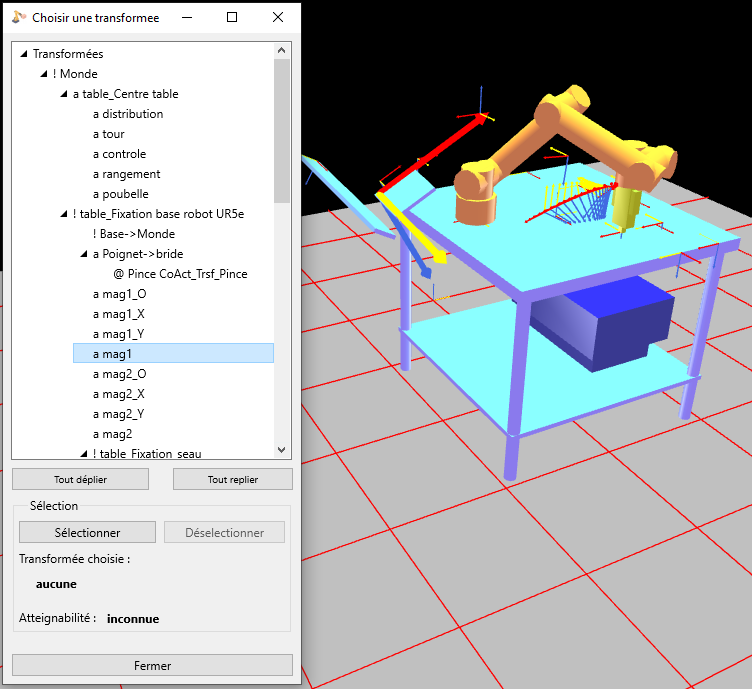This screenshot has height=689, width=752.
Task: Collapse the a Poignet->bride node
Action: (83, 254)
